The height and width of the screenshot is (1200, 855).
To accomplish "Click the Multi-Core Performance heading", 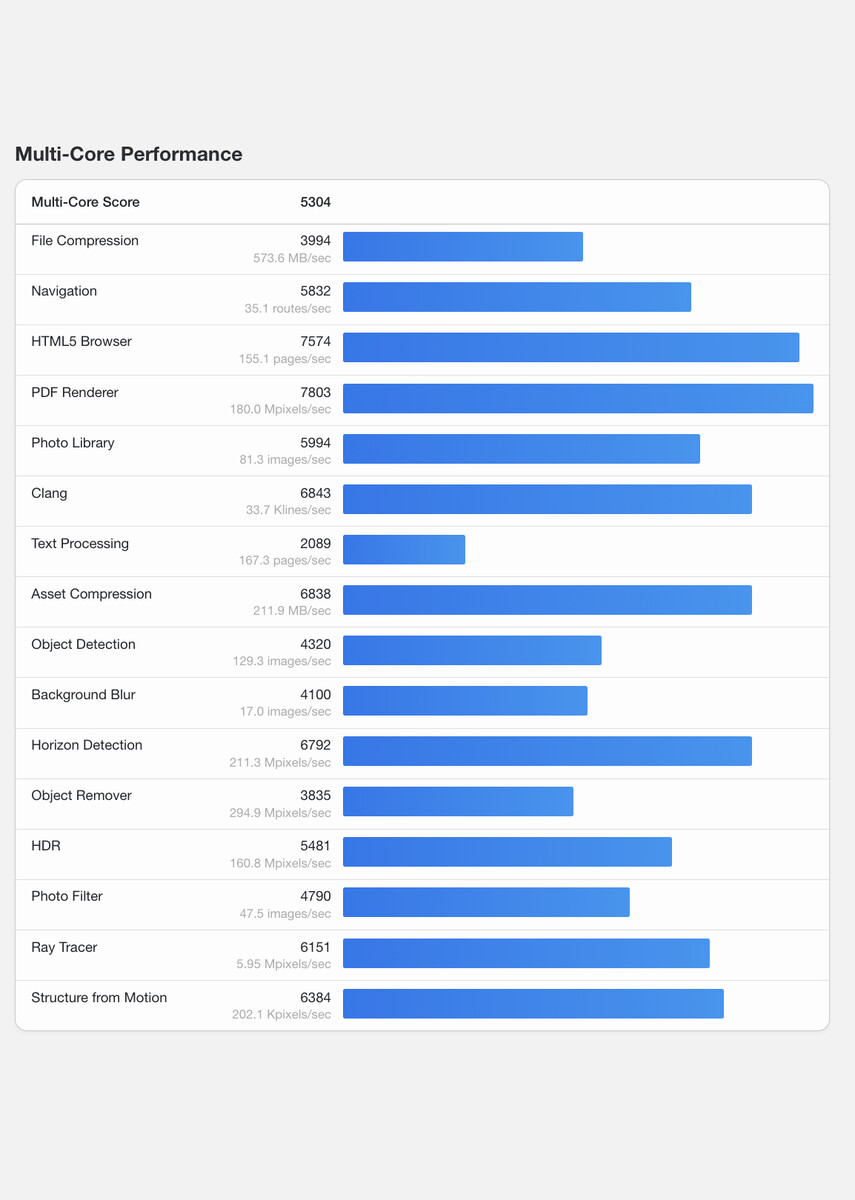I will pyautogui.click(x=129, y=154).
